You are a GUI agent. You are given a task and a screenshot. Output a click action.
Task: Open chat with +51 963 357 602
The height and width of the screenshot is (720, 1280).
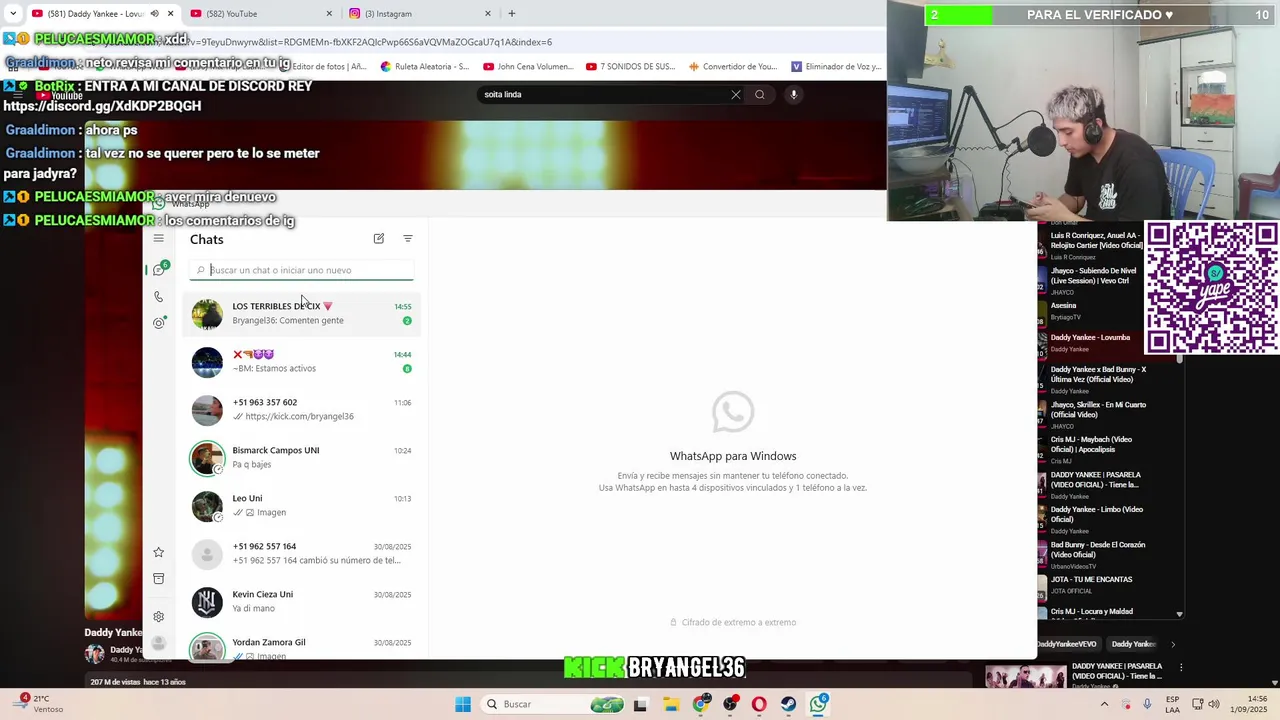pyautogui.click(x=301, y=409)
